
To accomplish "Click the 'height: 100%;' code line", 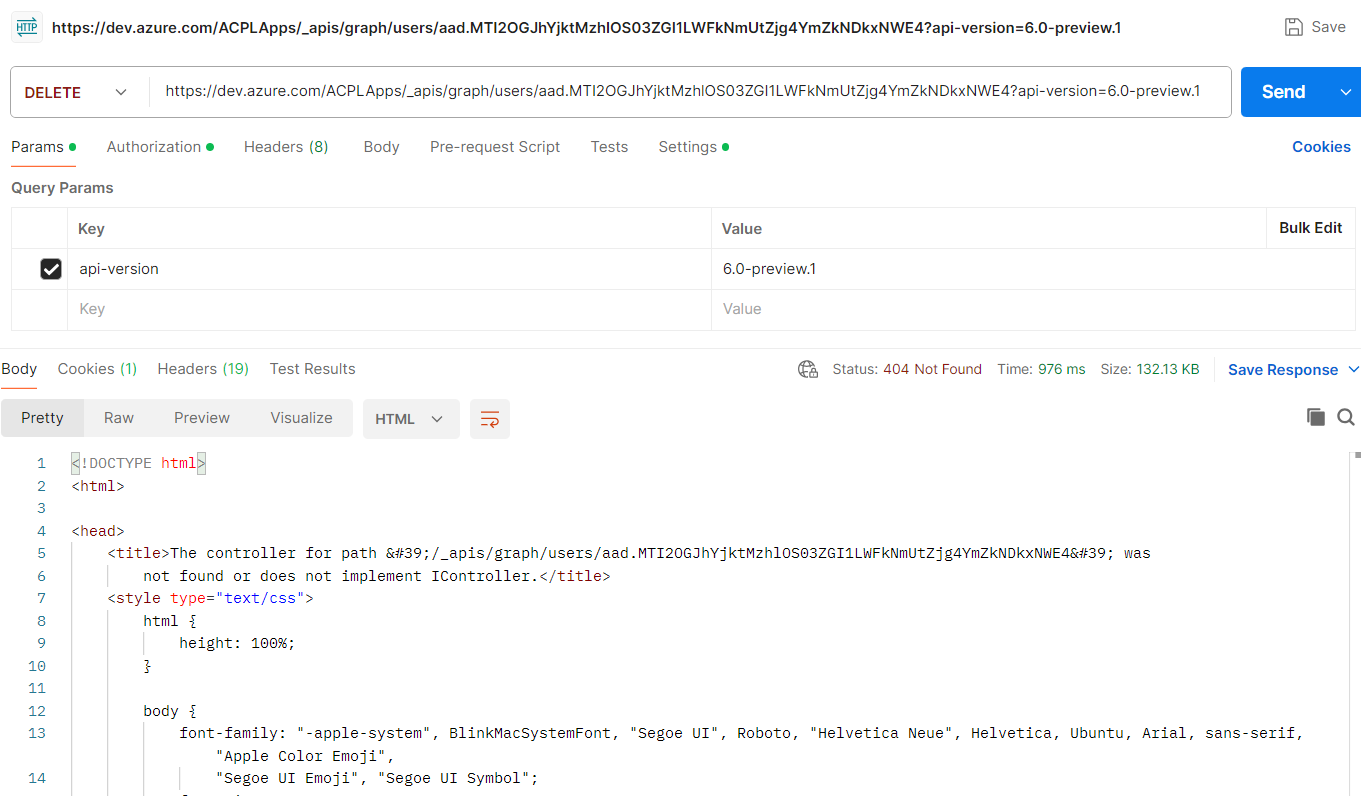I will coord(238,643).
